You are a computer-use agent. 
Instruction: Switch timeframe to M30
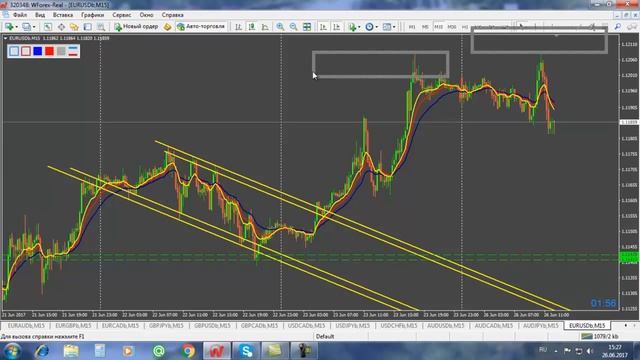coord(452,27)
